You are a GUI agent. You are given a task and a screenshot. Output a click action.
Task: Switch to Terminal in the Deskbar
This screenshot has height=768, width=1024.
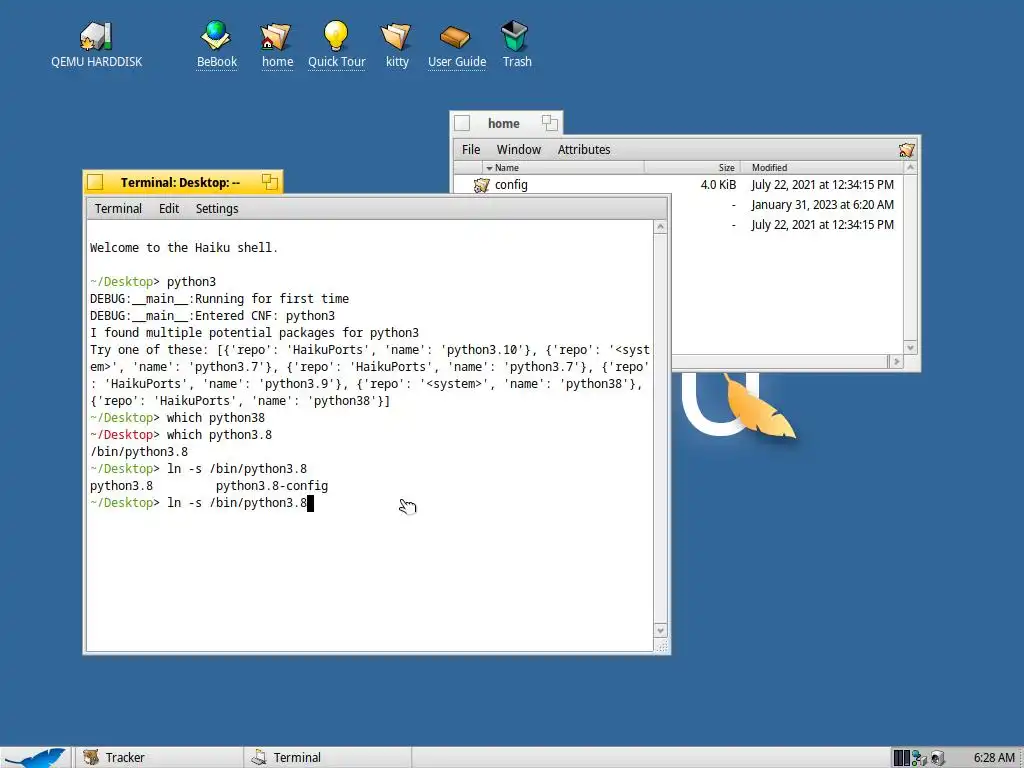click(x=327, y=758)
